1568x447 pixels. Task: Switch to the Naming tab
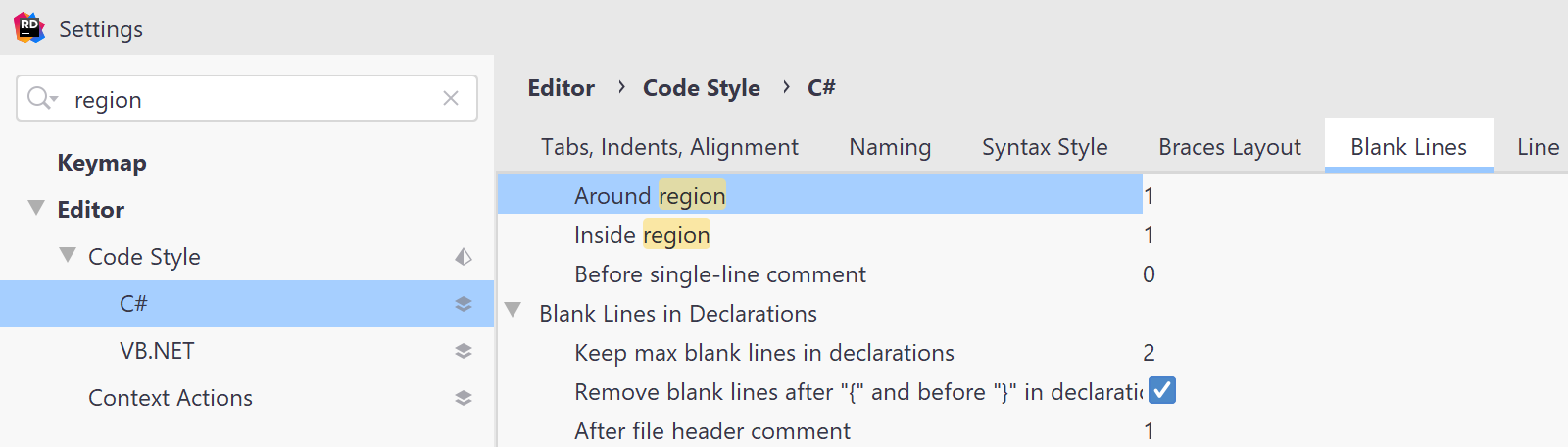click(890, 147)
